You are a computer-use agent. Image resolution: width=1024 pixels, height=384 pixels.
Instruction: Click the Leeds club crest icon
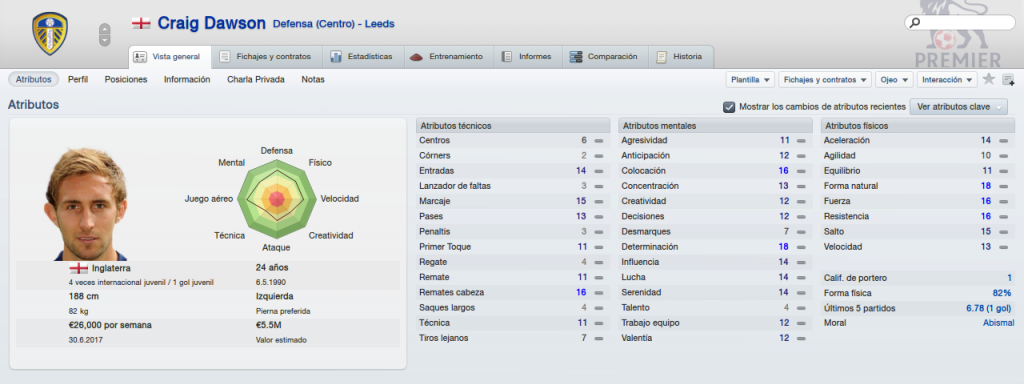[x=50, y=33]
